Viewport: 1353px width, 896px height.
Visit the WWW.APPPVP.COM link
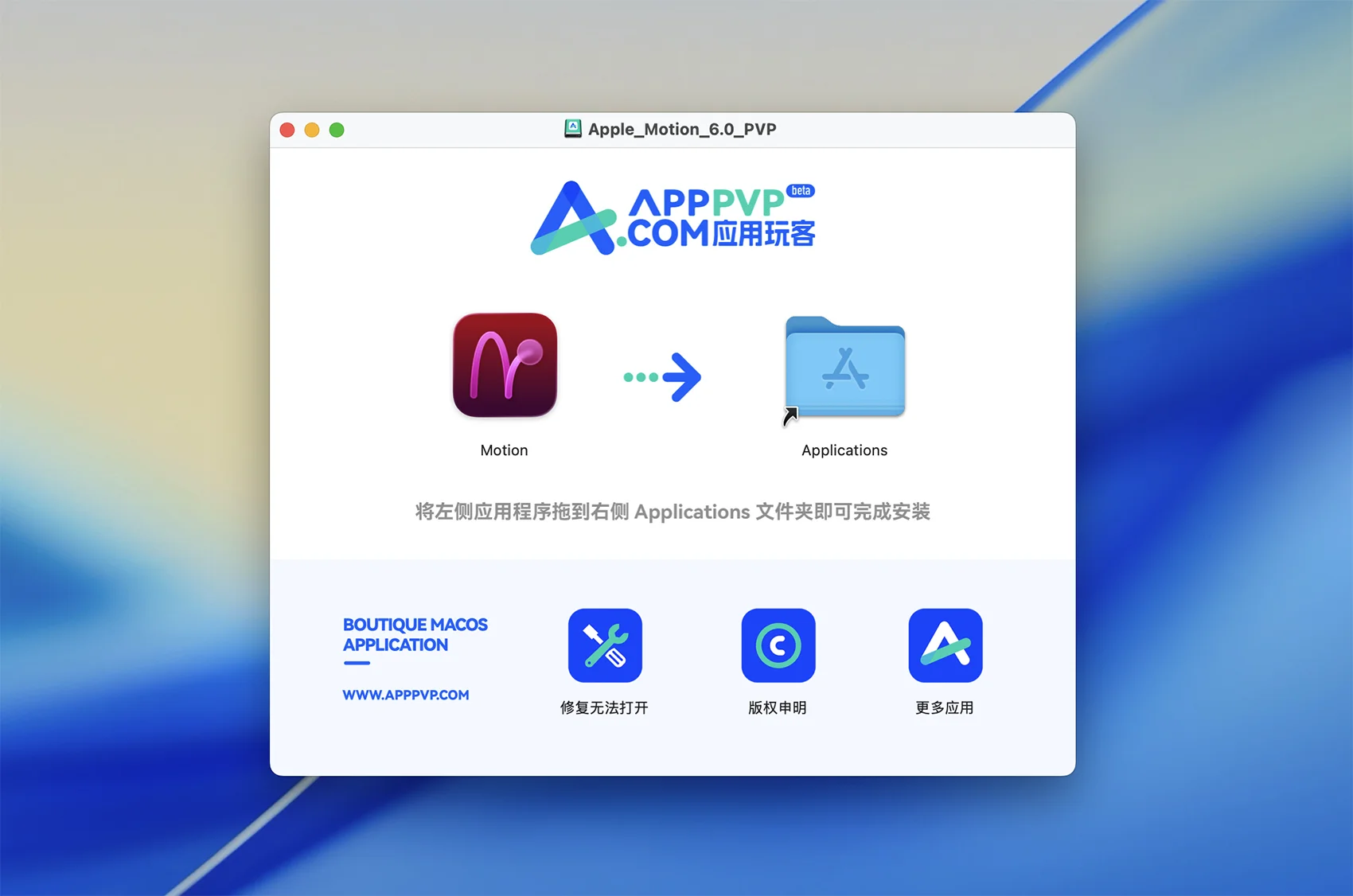(406, 695)
